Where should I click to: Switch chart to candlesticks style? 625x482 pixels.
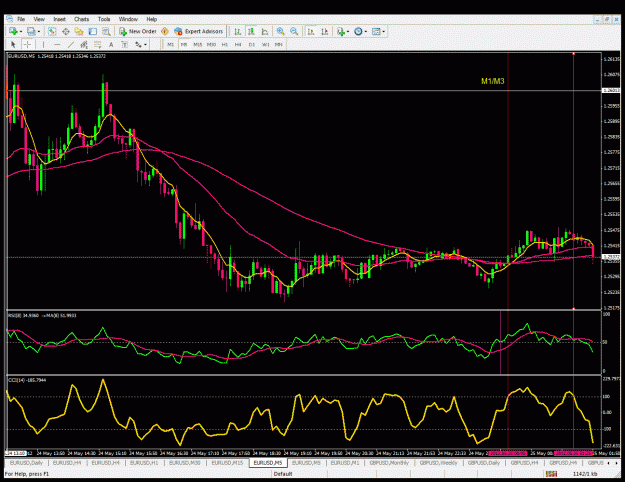coord(251,31)
